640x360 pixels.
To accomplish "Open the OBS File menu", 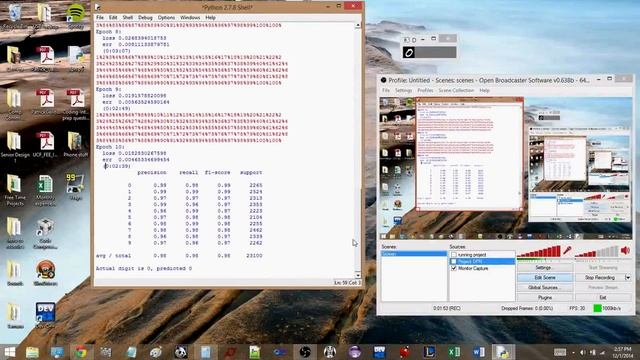I will 386,90.
